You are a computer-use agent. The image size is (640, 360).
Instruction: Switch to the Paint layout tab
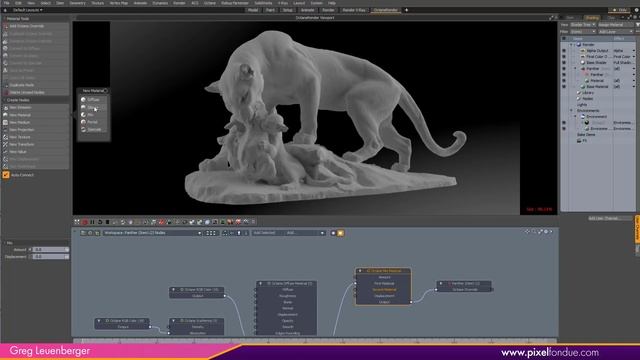270,10
